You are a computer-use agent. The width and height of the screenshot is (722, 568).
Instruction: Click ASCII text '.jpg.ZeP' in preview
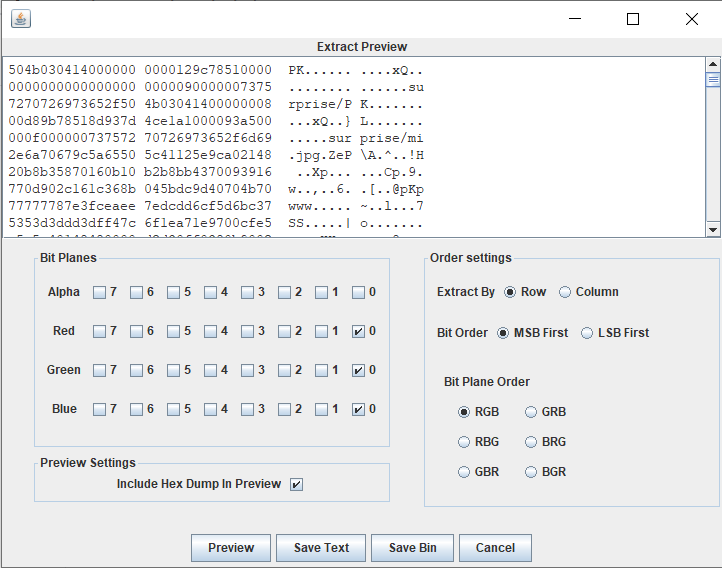(x=320, y=155)
